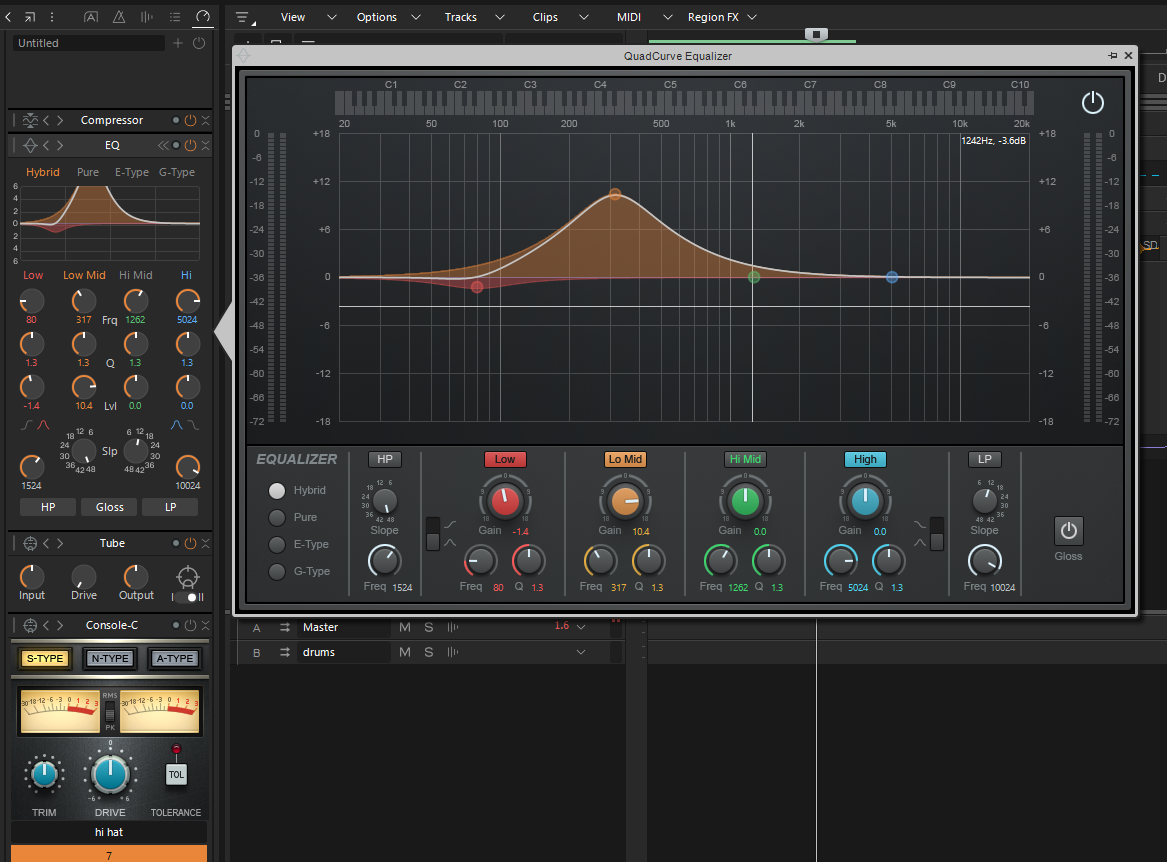Toggle the Tube module power icon
This screenshot has height=862, width=1167.
[190, 543]
